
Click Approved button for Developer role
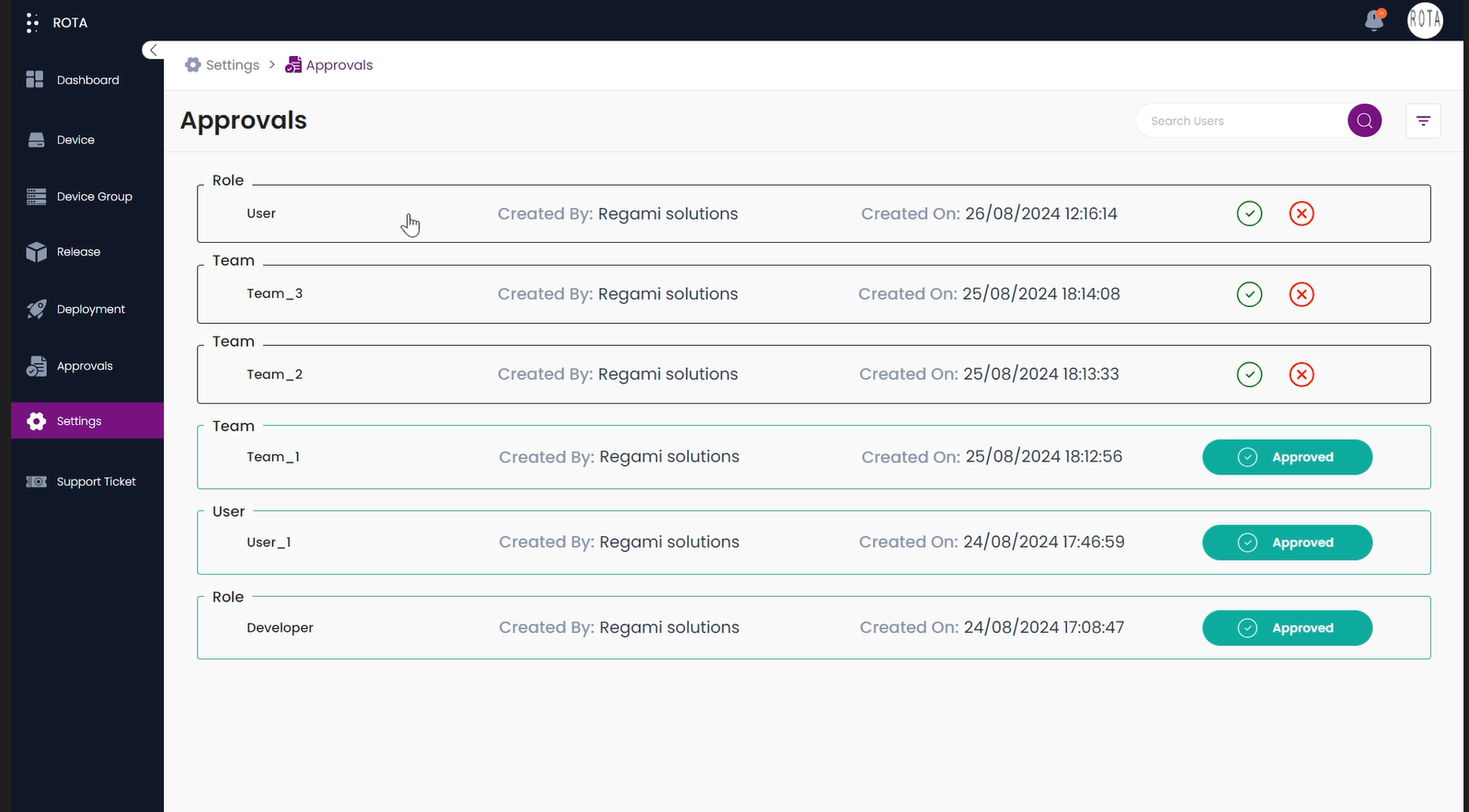click(x=1288, y=628)
